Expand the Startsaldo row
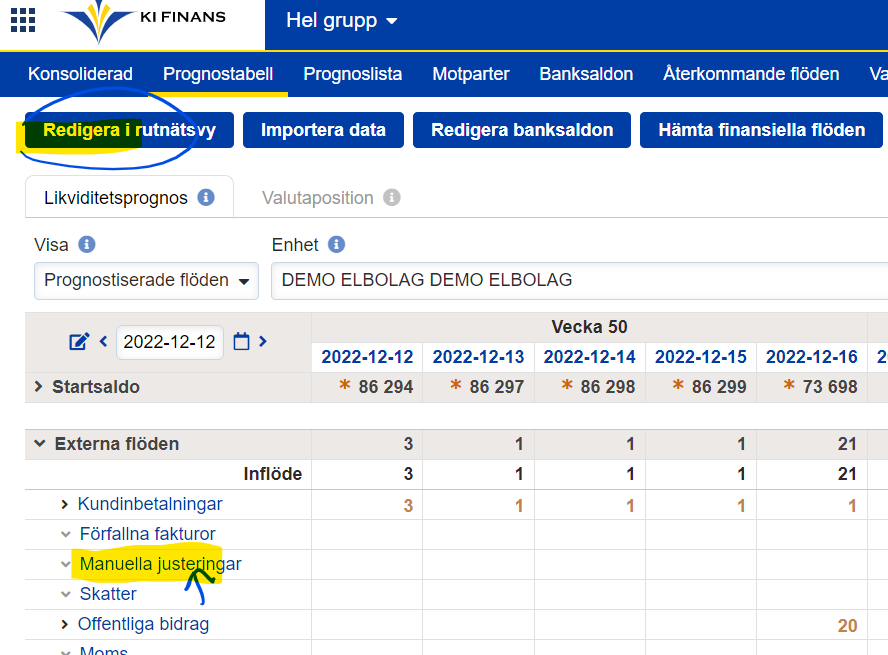The width and height of the screenshot is (888, 655). coord(38,387)
